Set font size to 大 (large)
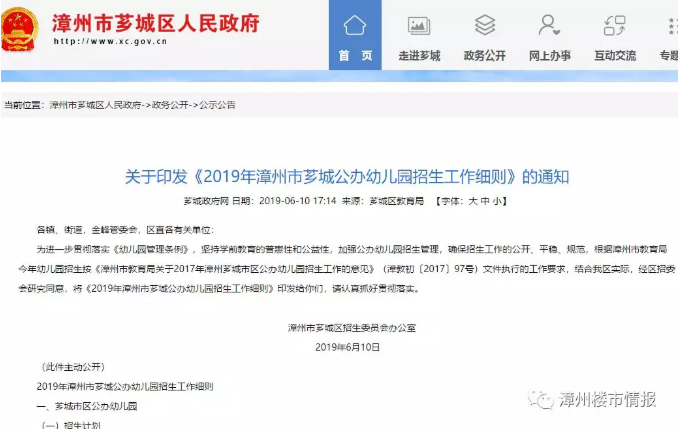 (470, 201)
